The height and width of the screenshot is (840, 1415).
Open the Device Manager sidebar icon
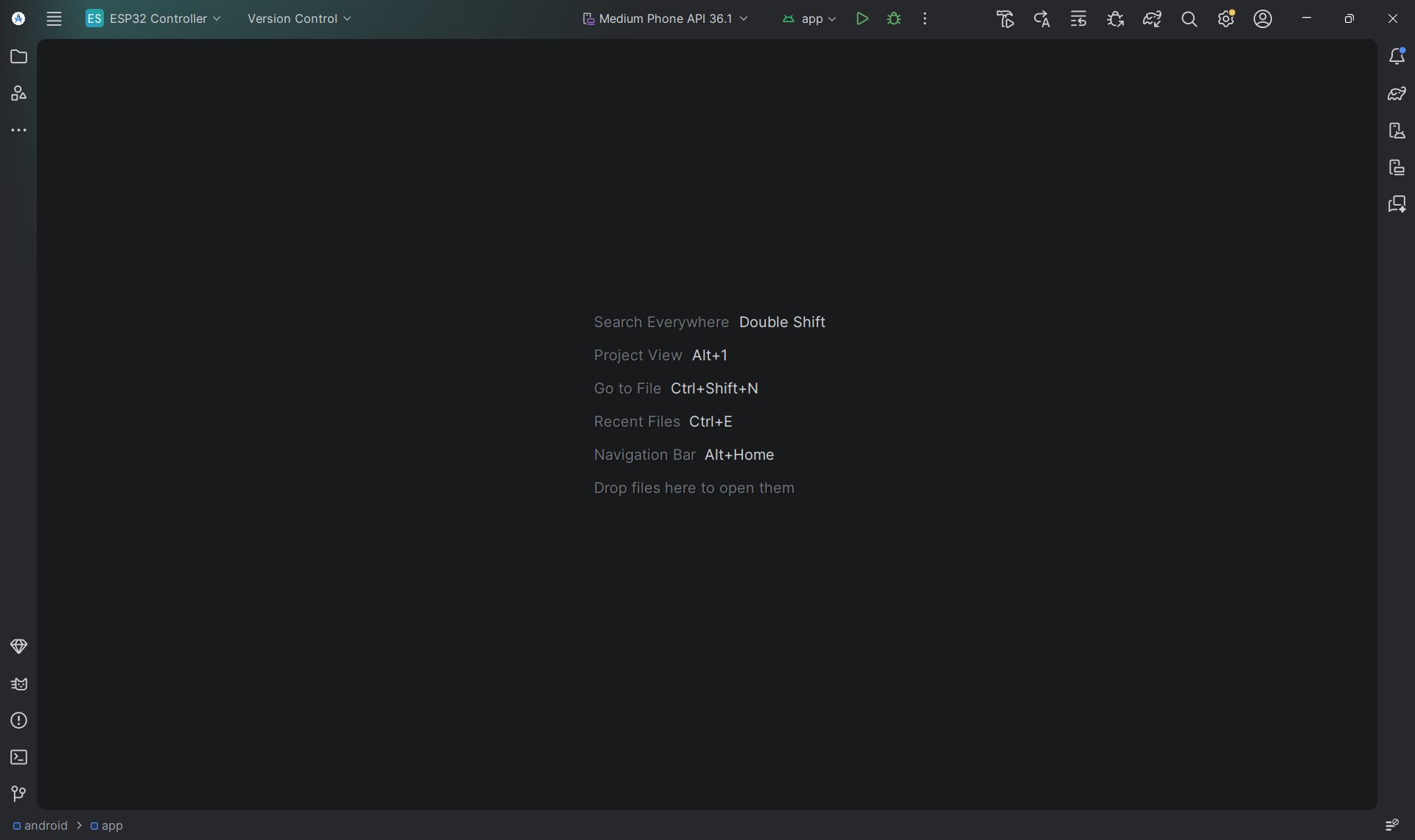pos(1397,130)
